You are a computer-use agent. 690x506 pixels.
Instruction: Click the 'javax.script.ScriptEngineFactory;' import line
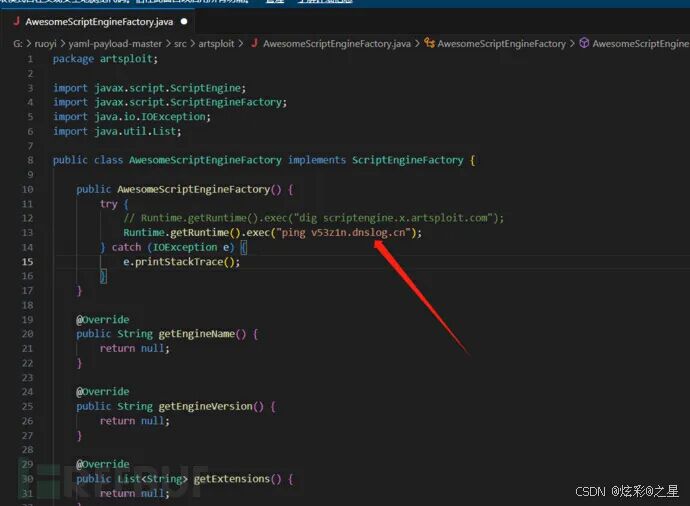pyautogui.click(x=191, y=102)
